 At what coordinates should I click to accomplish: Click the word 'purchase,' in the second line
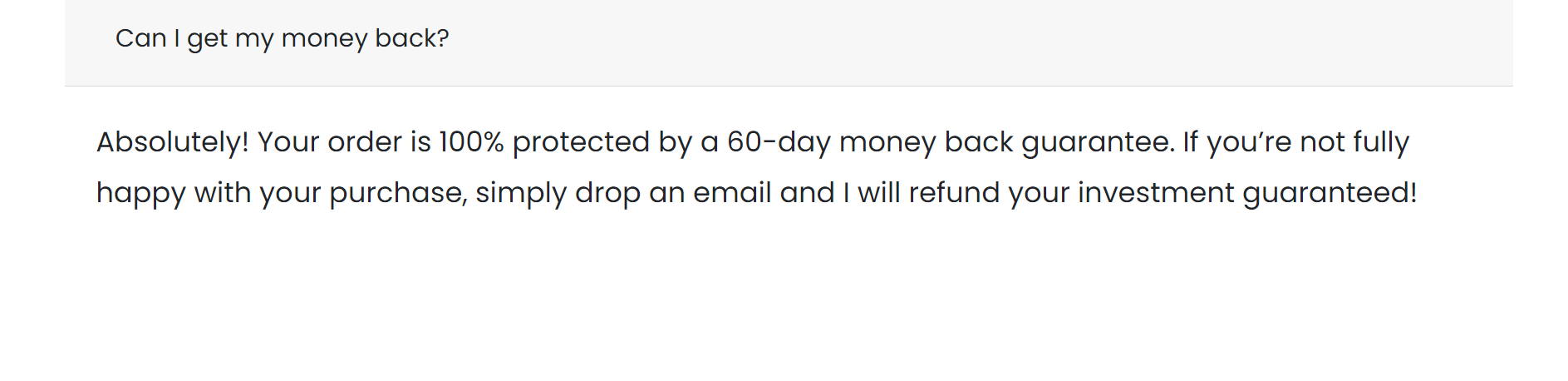[x=398, y=193]
